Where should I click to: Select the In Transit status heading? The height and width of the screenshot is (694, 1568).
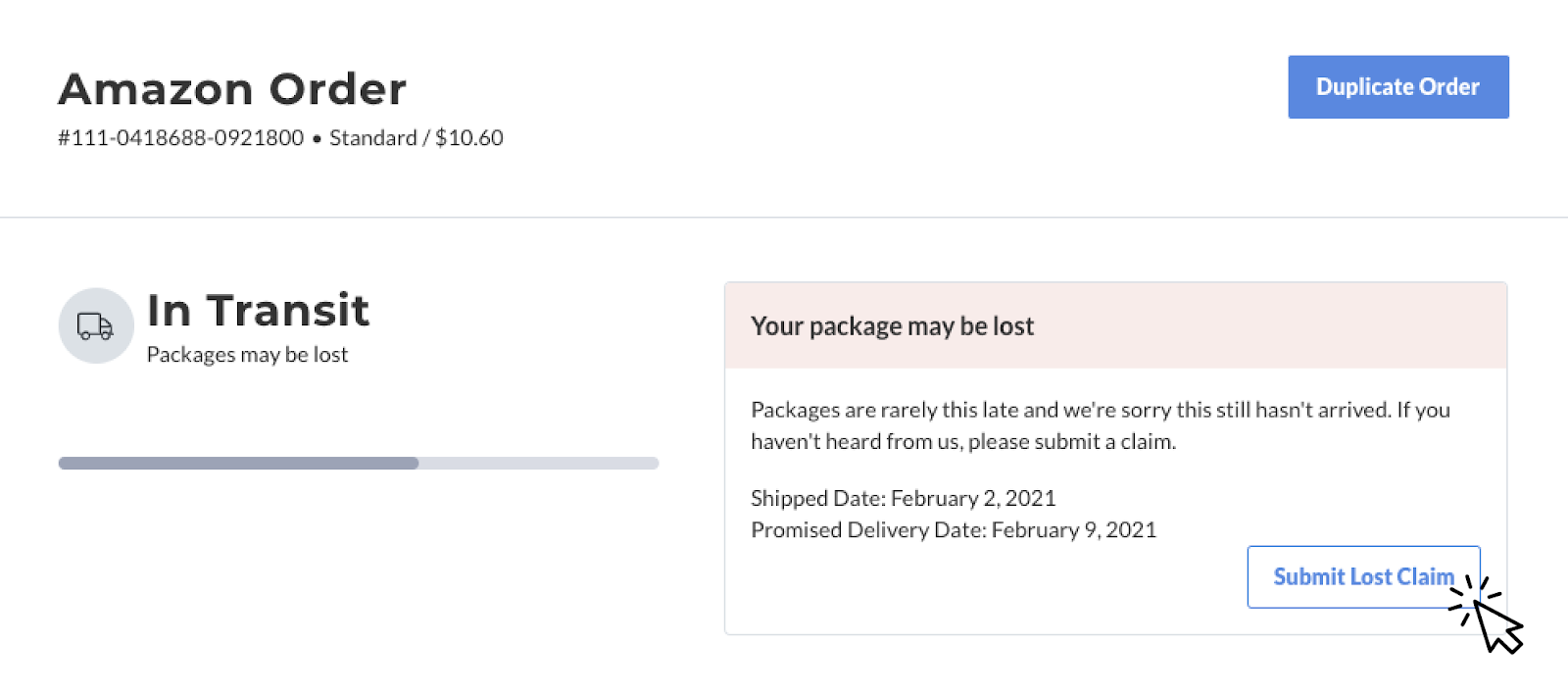click(258, 311)
